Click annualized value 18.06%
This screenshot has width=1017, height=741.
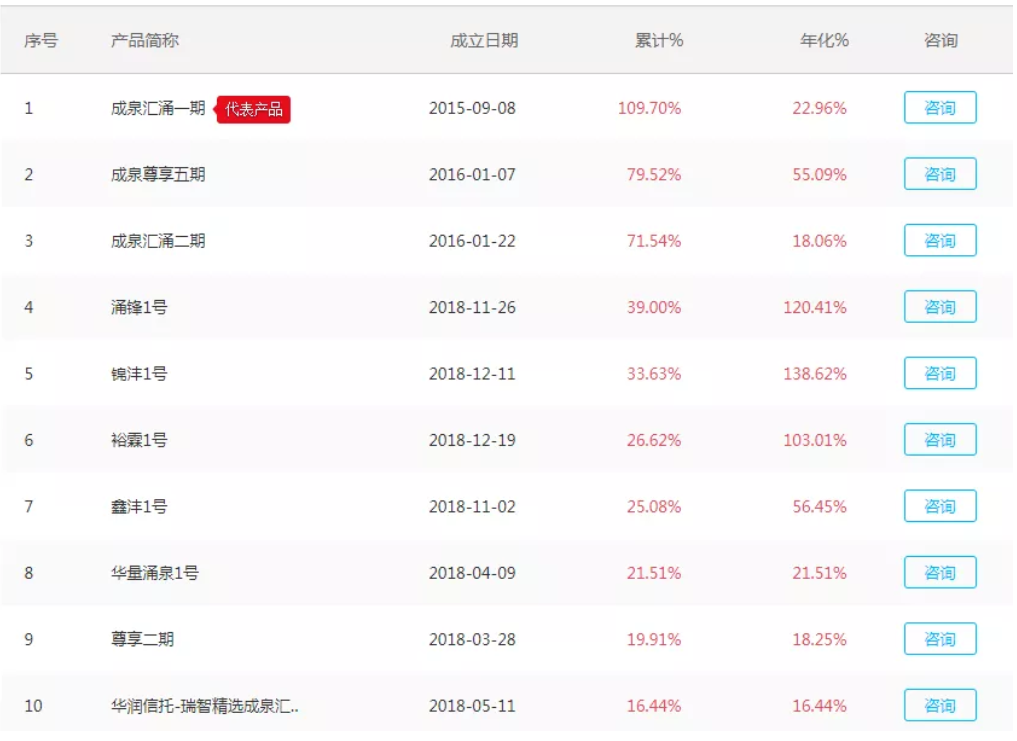pyautogui.click(x=819, y=241)
